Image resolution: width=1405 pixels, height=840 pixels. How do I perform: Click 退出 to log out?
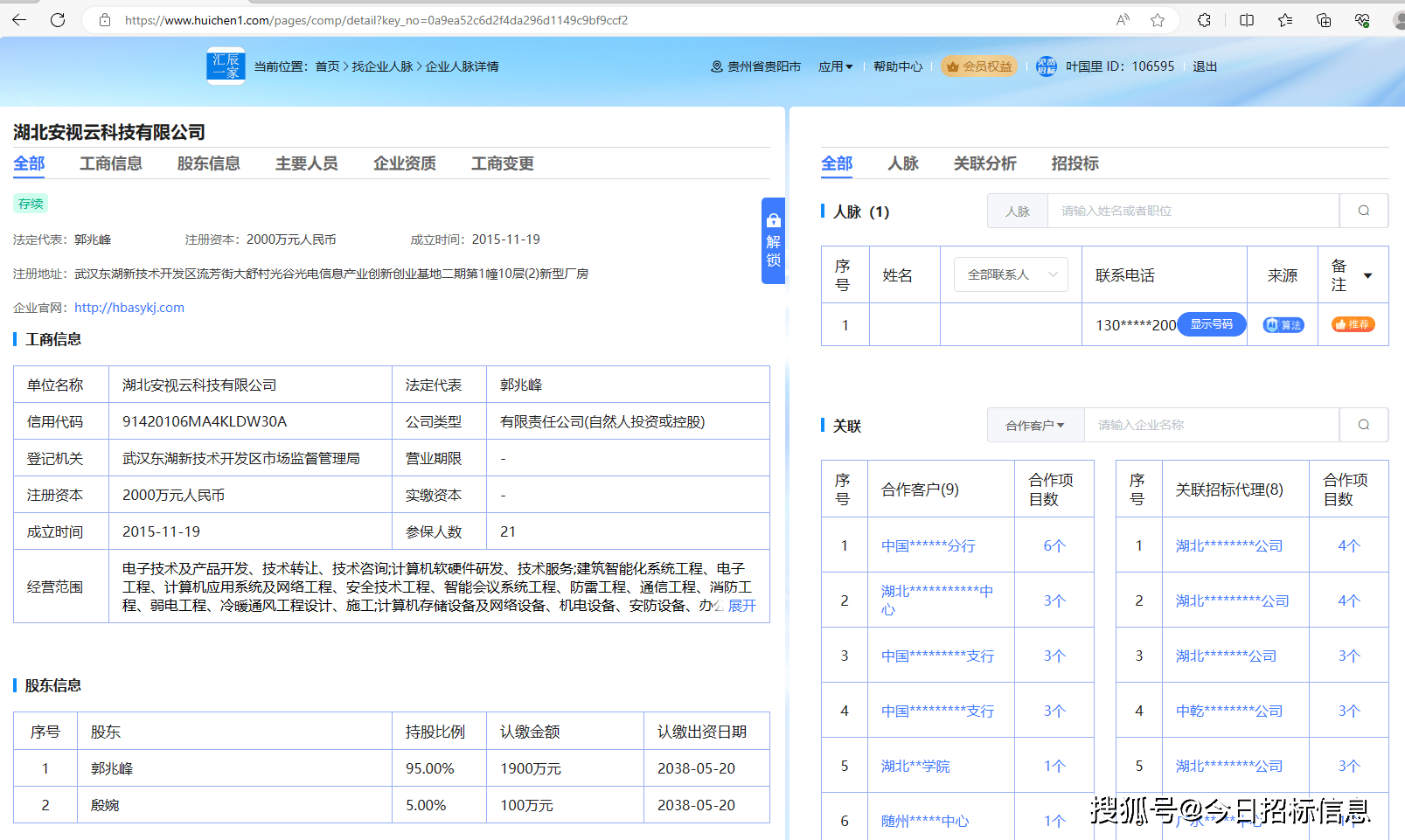tap(1205, 66)
